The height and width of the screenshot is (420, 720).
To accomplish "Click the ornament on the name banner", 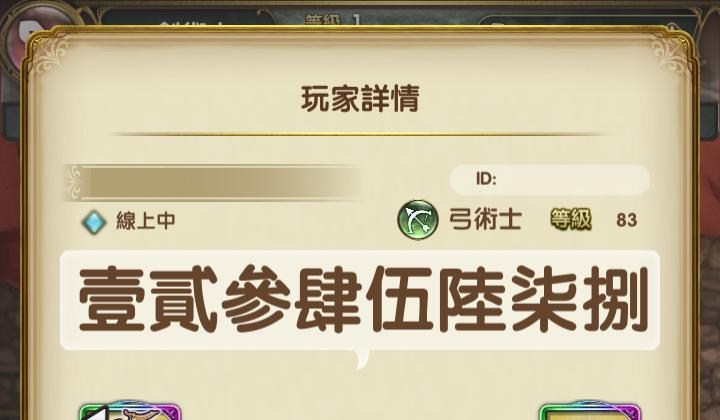I will pyautogui.click(x=74, y=182).
